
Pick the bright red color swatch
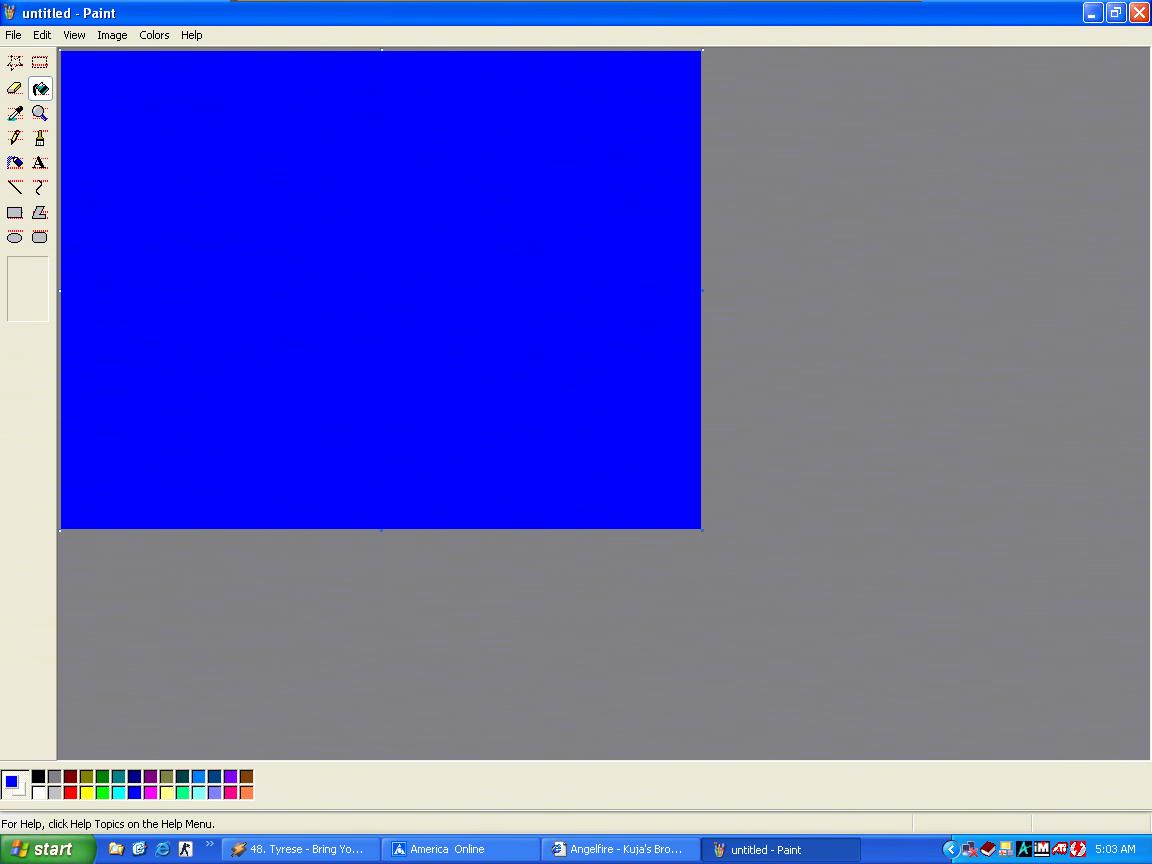click(71, 793)
